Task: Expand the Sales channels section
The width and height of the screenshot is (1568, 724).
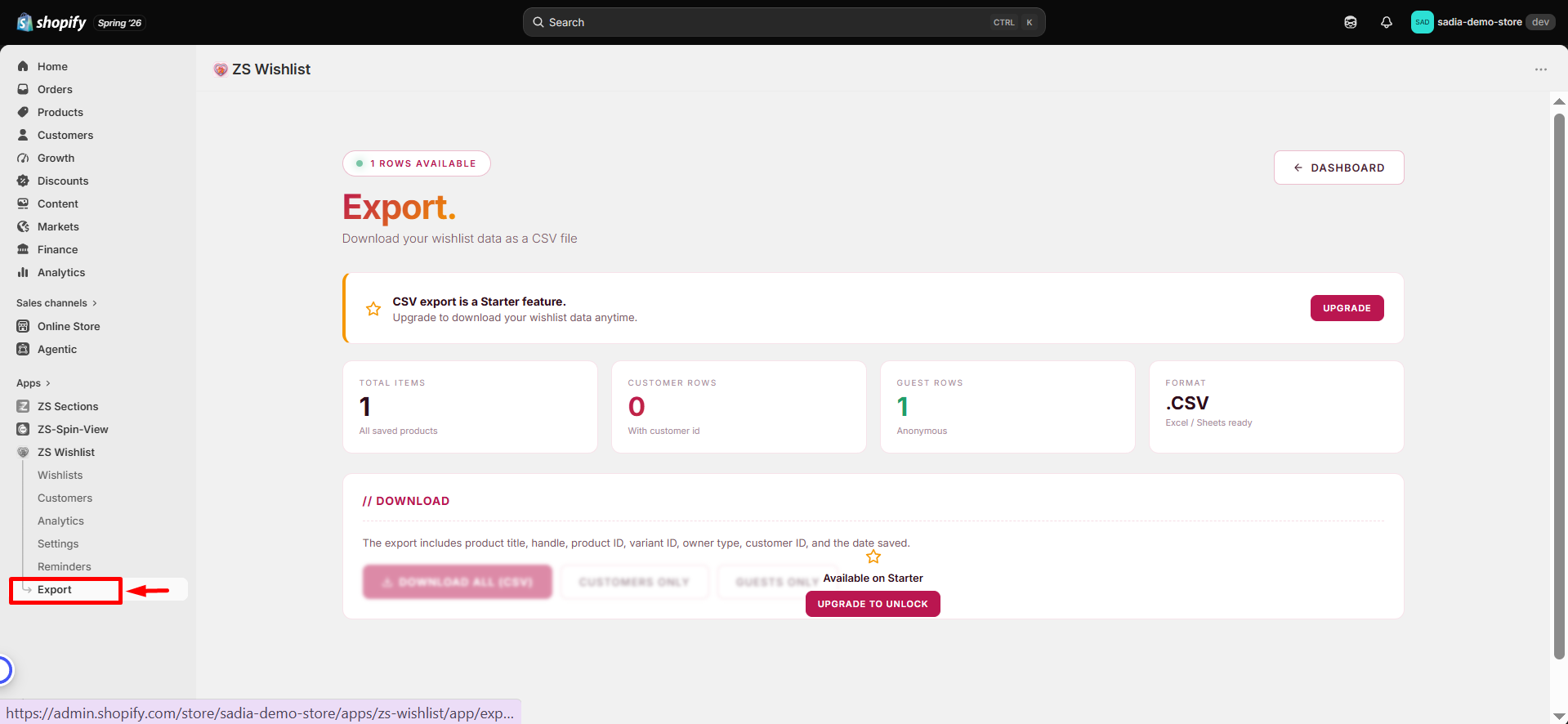Action: (56, 303)
